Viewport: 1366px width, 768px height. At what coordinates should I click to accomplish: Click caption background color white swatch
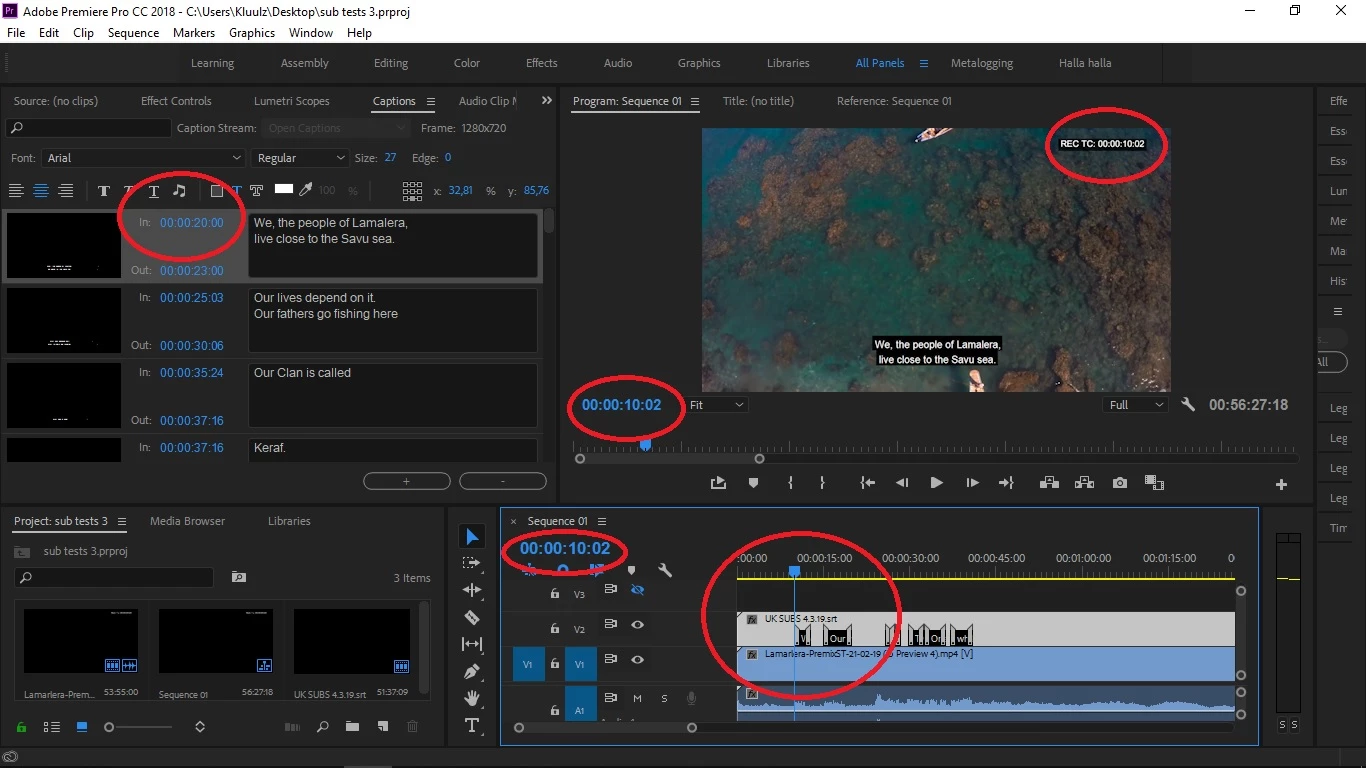pos(284,189)
